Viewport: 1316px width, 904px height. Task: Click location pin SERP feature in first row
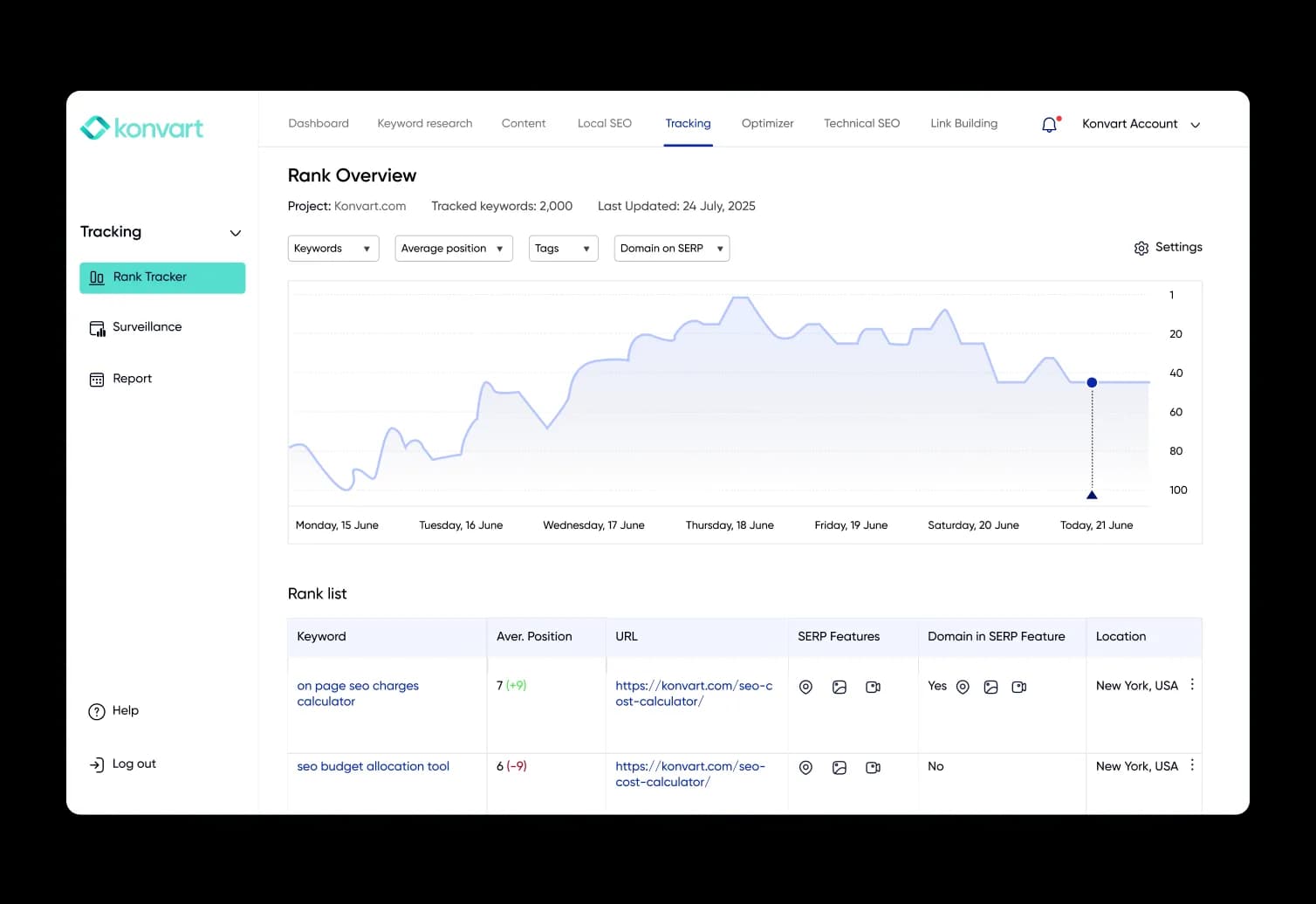tap(805, 688)
